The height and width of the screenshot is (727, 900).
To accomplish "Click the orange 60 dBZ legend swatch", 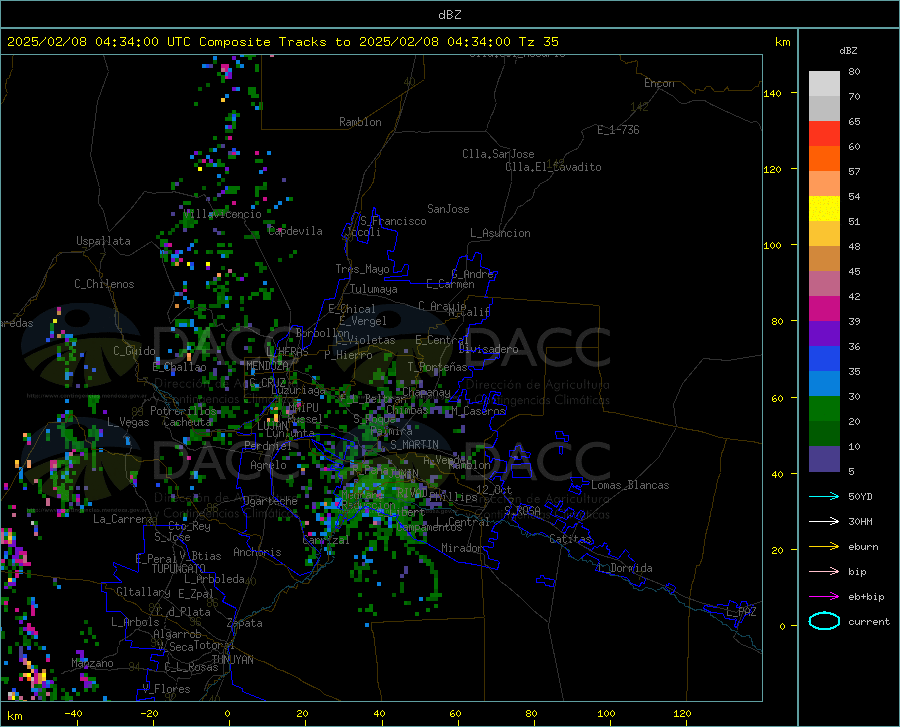I will tap(824, 158).
